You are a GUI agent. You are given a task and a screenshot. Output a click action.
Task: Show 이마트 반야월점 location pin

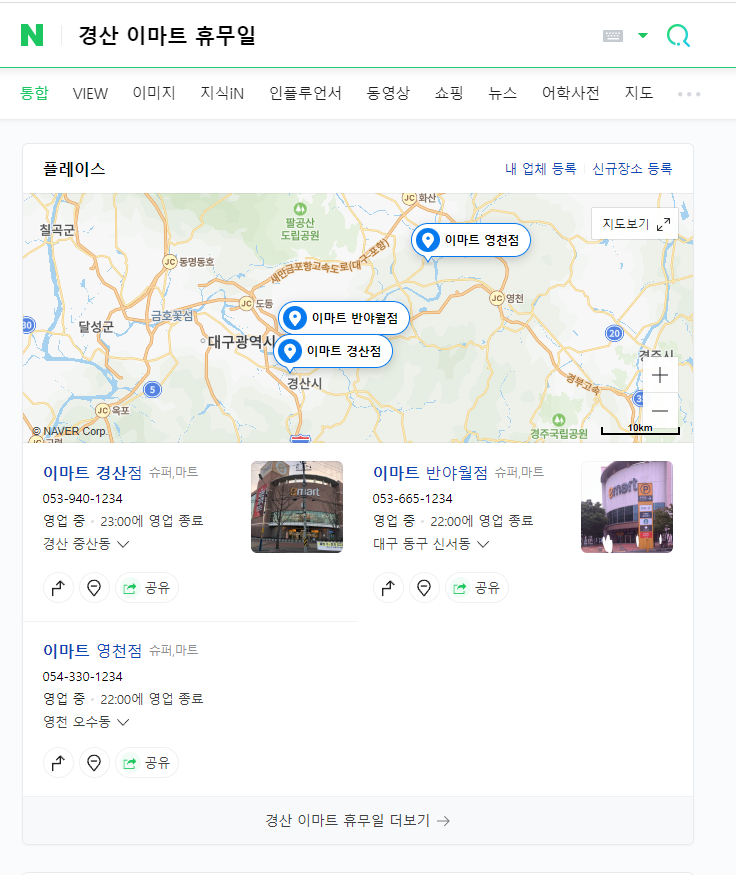(x=424, y=588)
